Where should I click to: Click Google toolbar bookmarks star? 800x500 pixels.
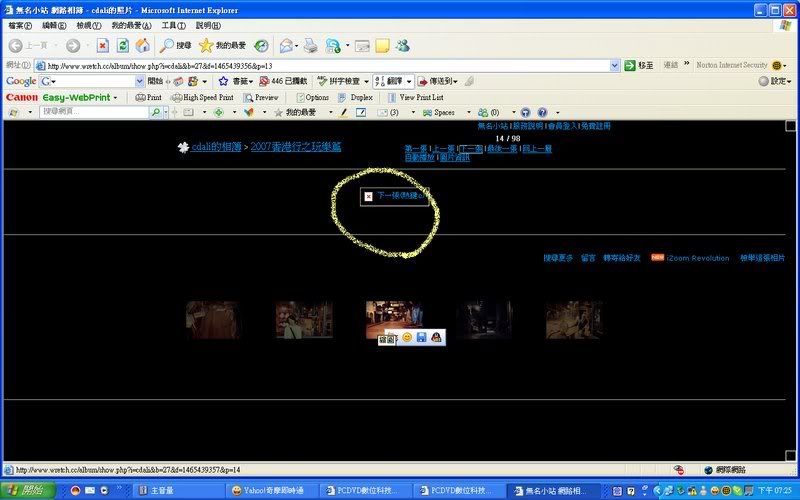point(223,81)
